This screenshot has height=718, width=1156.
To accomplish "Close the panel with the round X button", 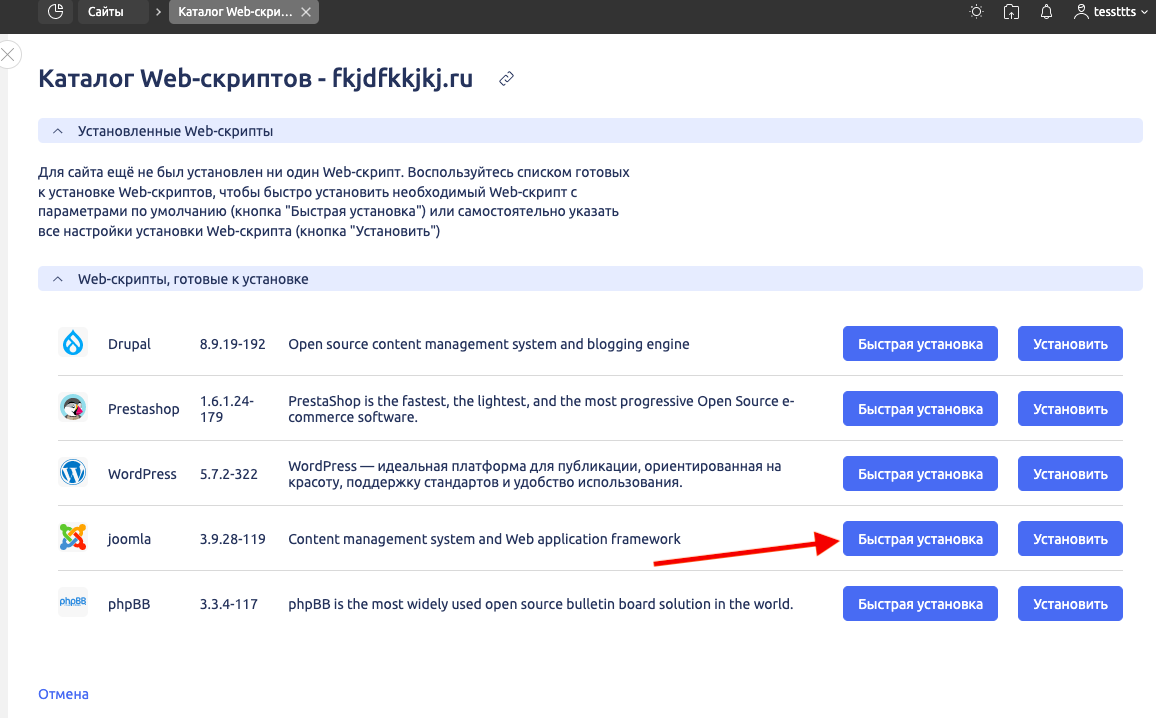I will point(7,55).
